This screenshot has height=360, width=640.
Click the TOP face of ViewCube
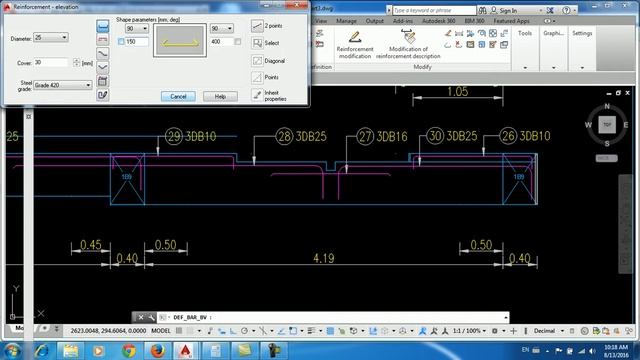[x=607, y=124]
